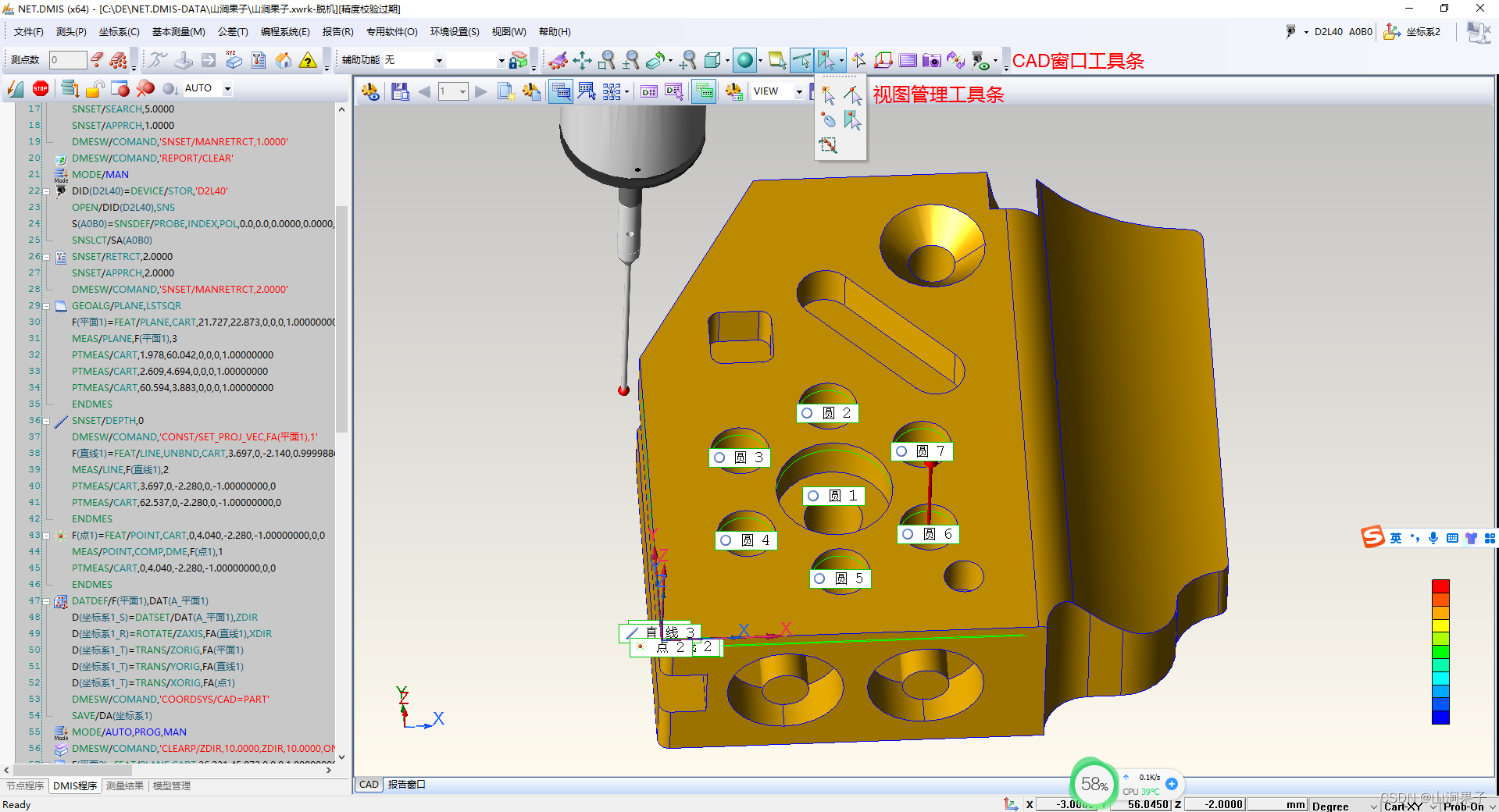Viewport: 1499px width, 812px height.
Task: Select the zoom window magnifier tool
Action: click(607, 60)
